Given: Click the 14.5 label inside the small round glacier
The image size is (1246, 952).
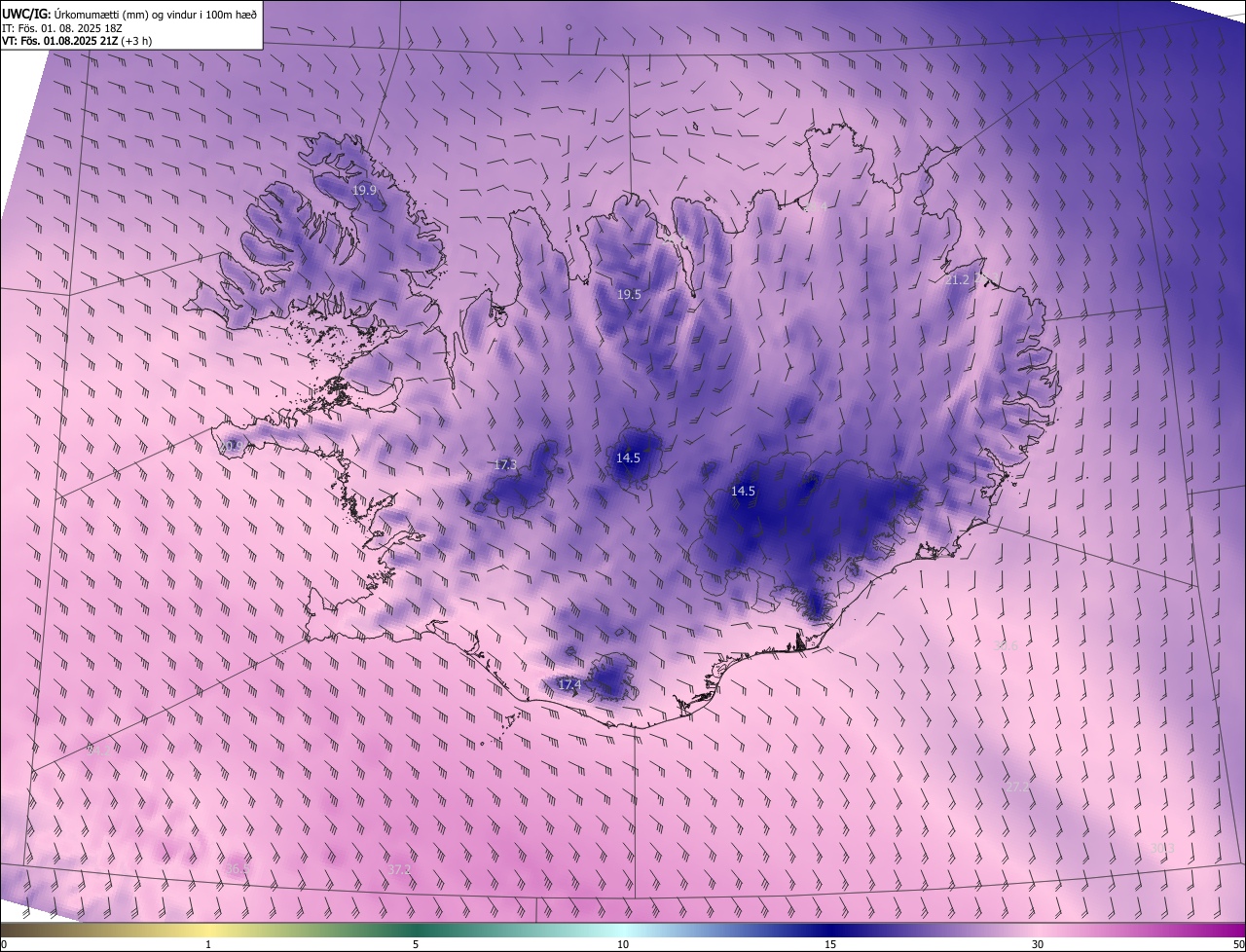Looking at the screenshot, I should (628, 458).
